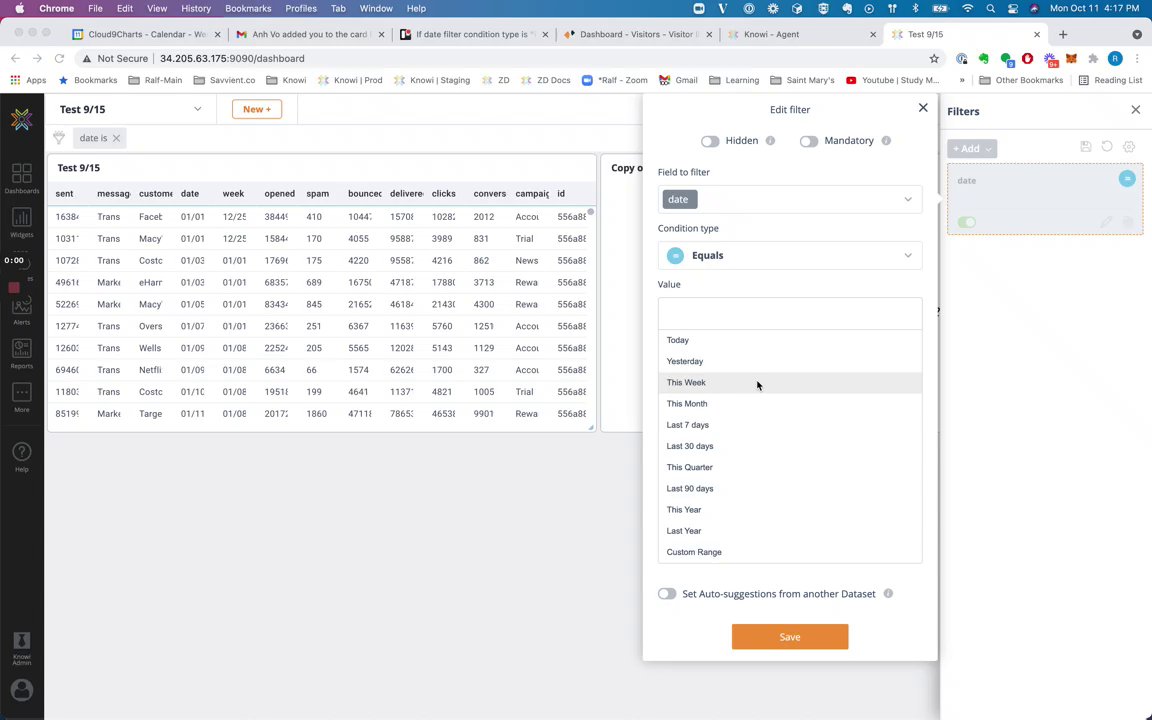
Task: Click the reset icon in Filters panel
Action: tap(1107, 147)
